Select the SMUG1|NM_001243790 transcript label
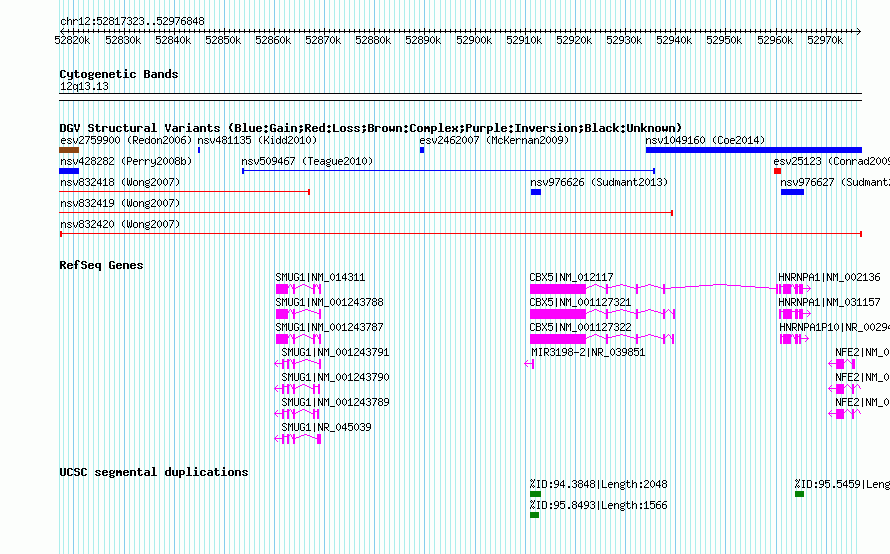 [335, 377]
